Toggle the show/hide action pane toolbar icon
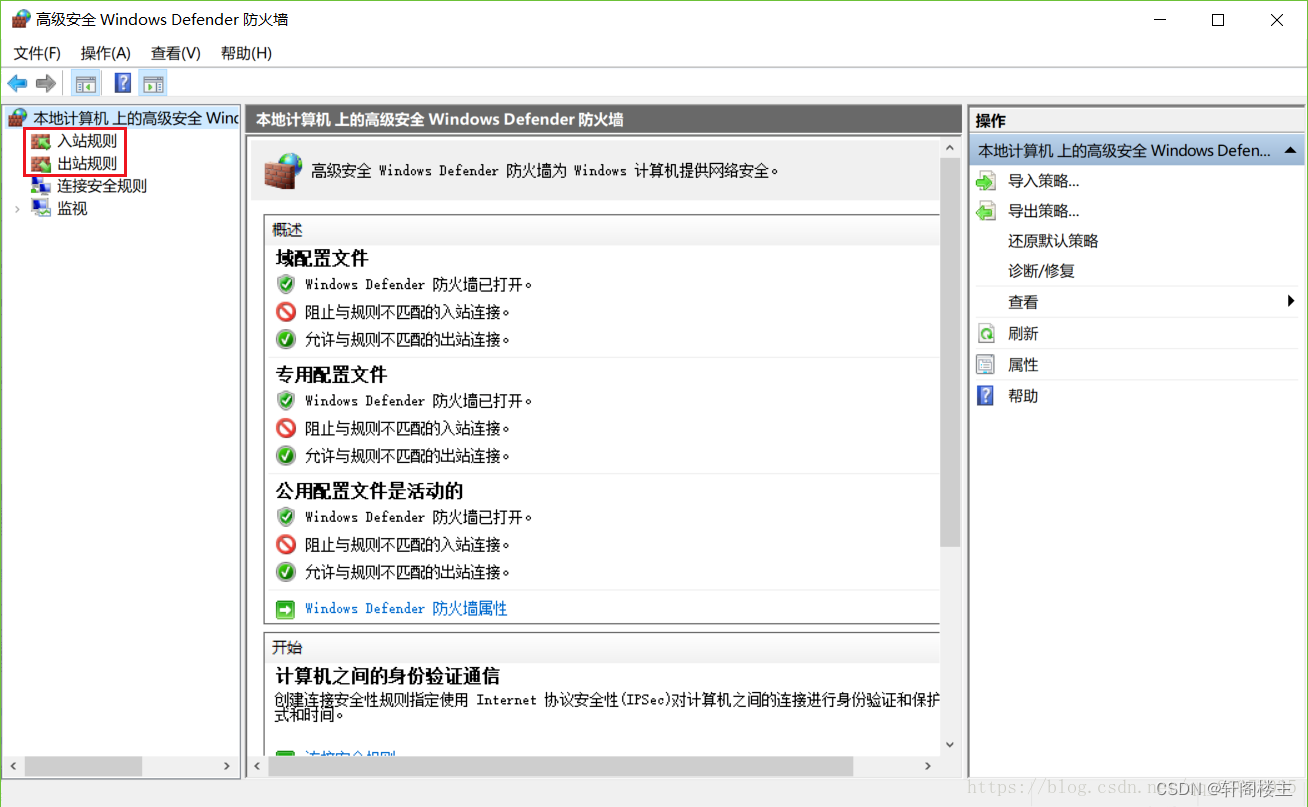The width and height of the screenshot is (1308, 807). click(x=153, y=83)
